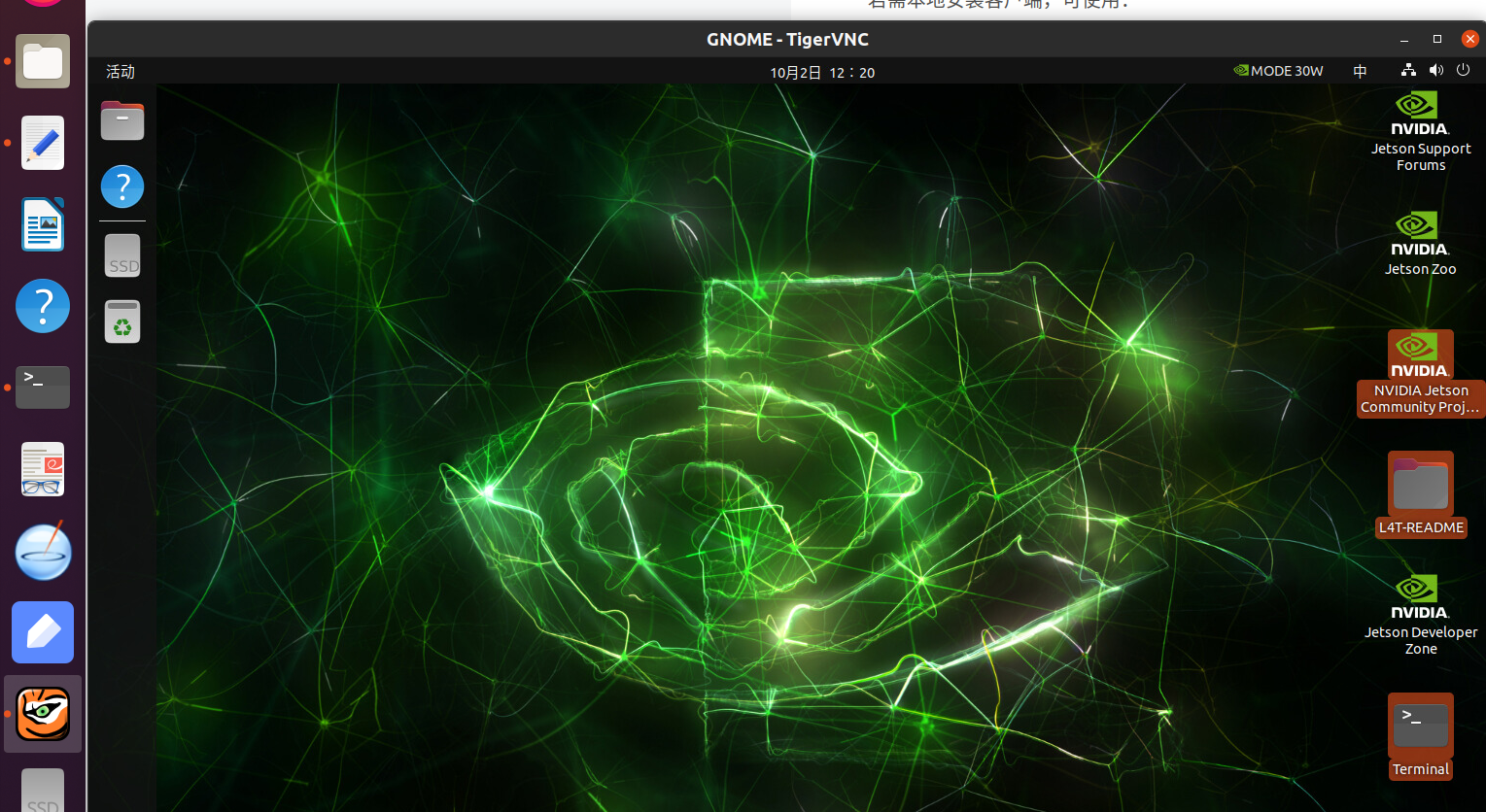
Task: Open the L4T-README folder icon
Action: [x=1421, y=493]
